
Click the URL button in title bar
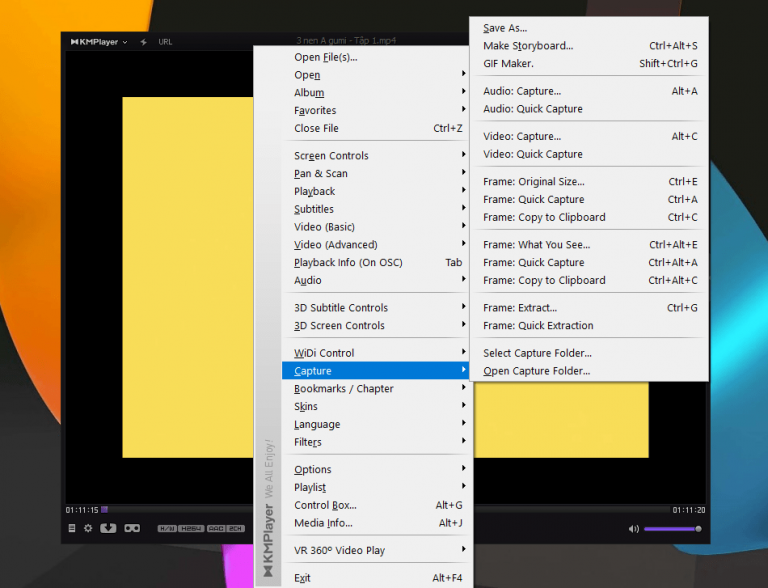tap(165, 42)
